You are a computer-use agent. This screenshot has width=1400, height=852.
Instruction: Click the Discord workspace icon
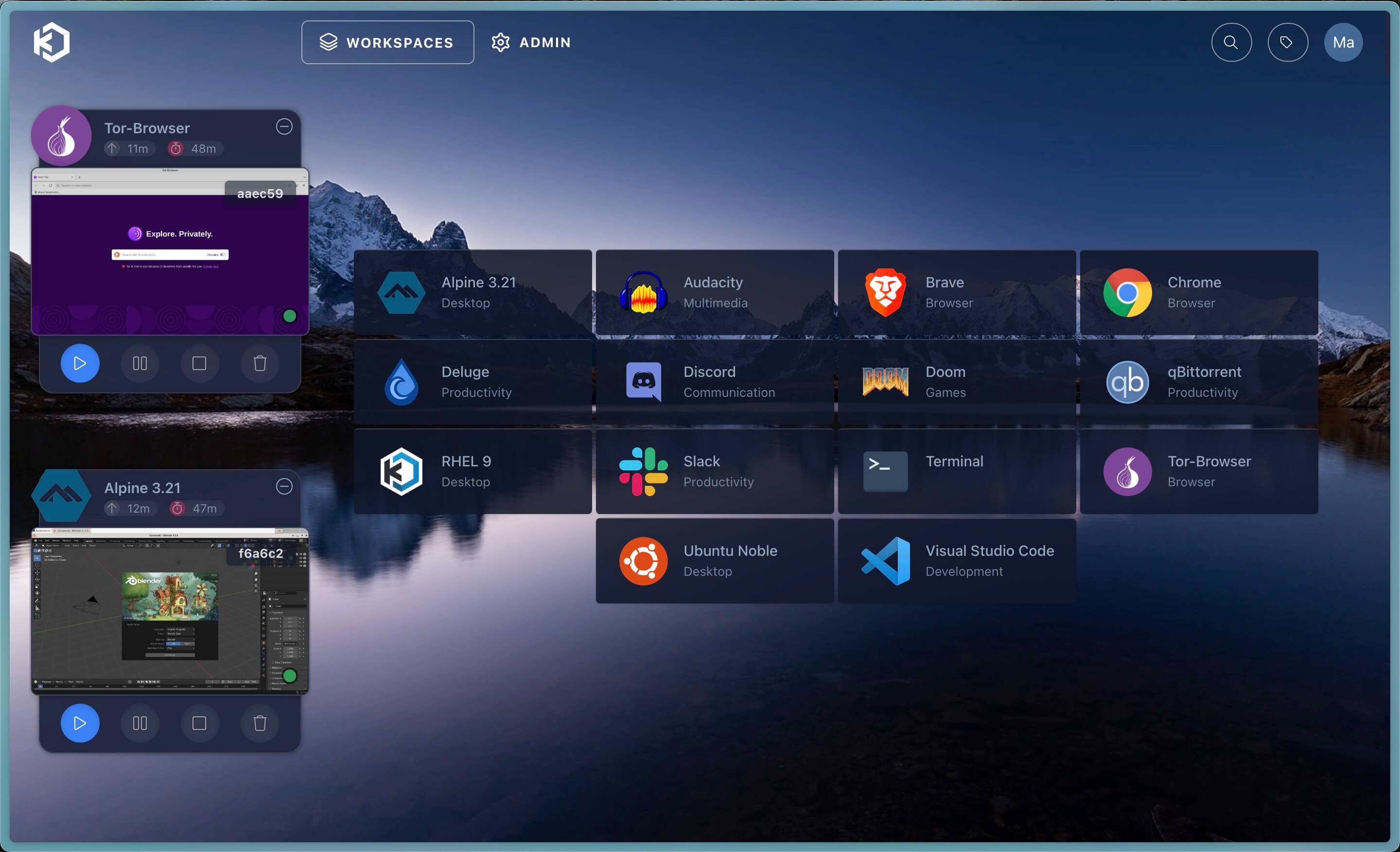(643, 382)
